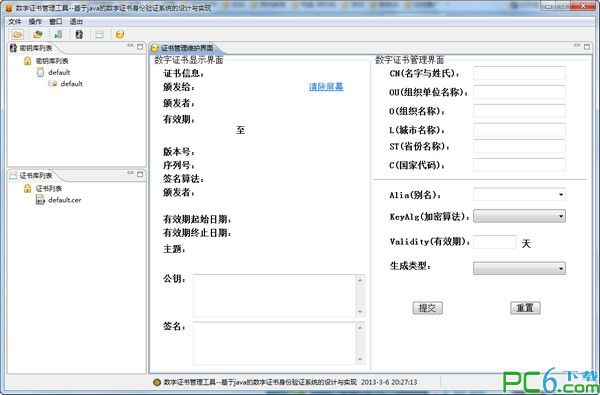600x395 pixels.
Task: Click the 签名 box scroll up arrow
Action: [360, 327]
